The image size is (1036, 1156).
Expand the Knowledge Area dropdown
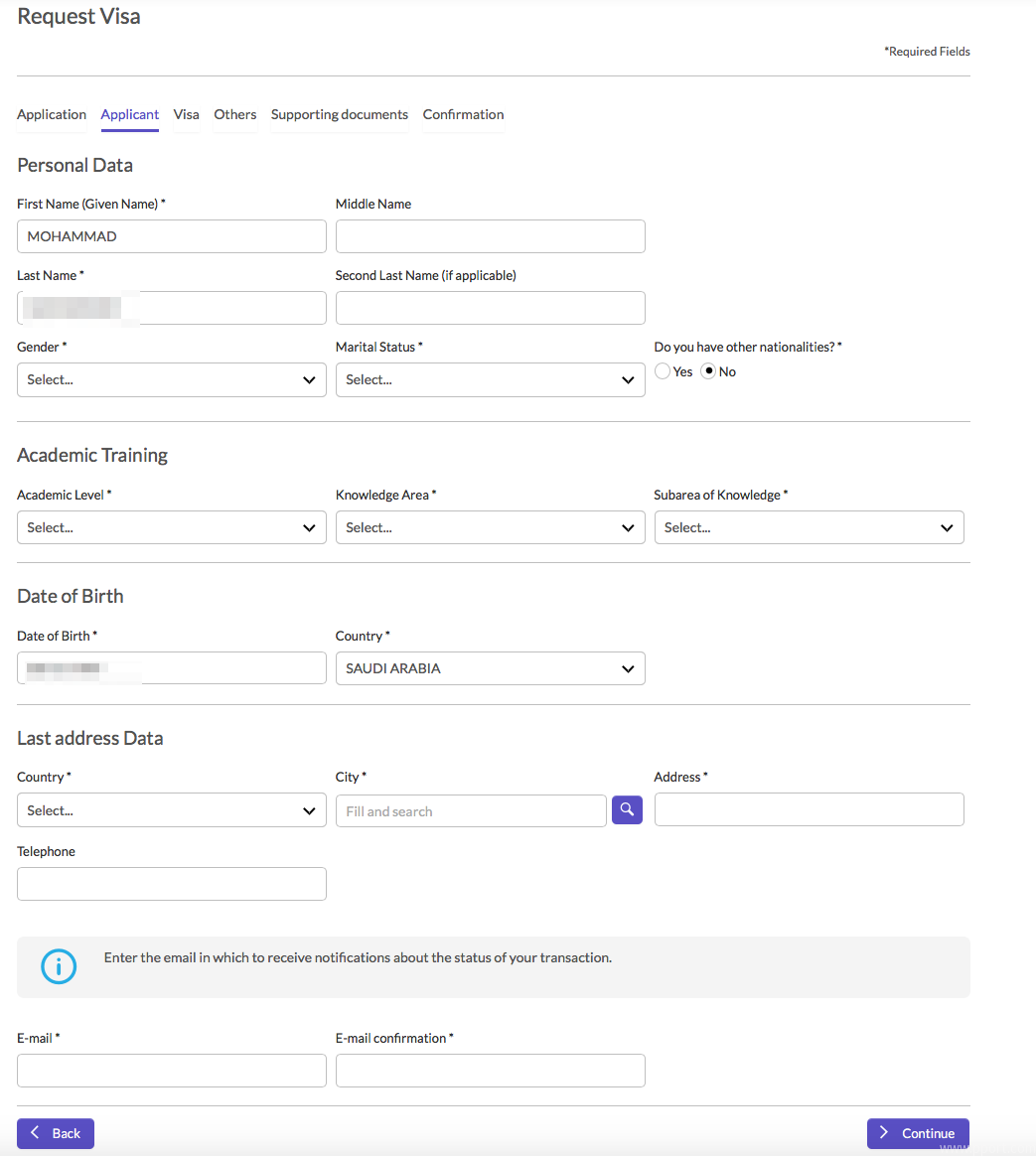[490, 527]
